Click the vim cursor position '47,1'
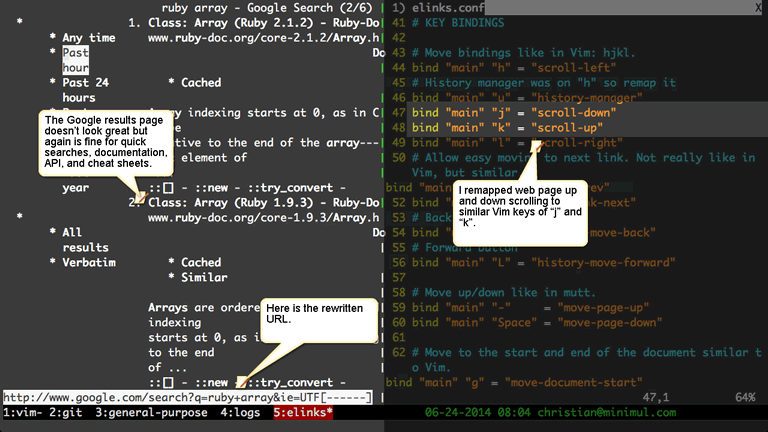768x432 pixels. [656, 397]
